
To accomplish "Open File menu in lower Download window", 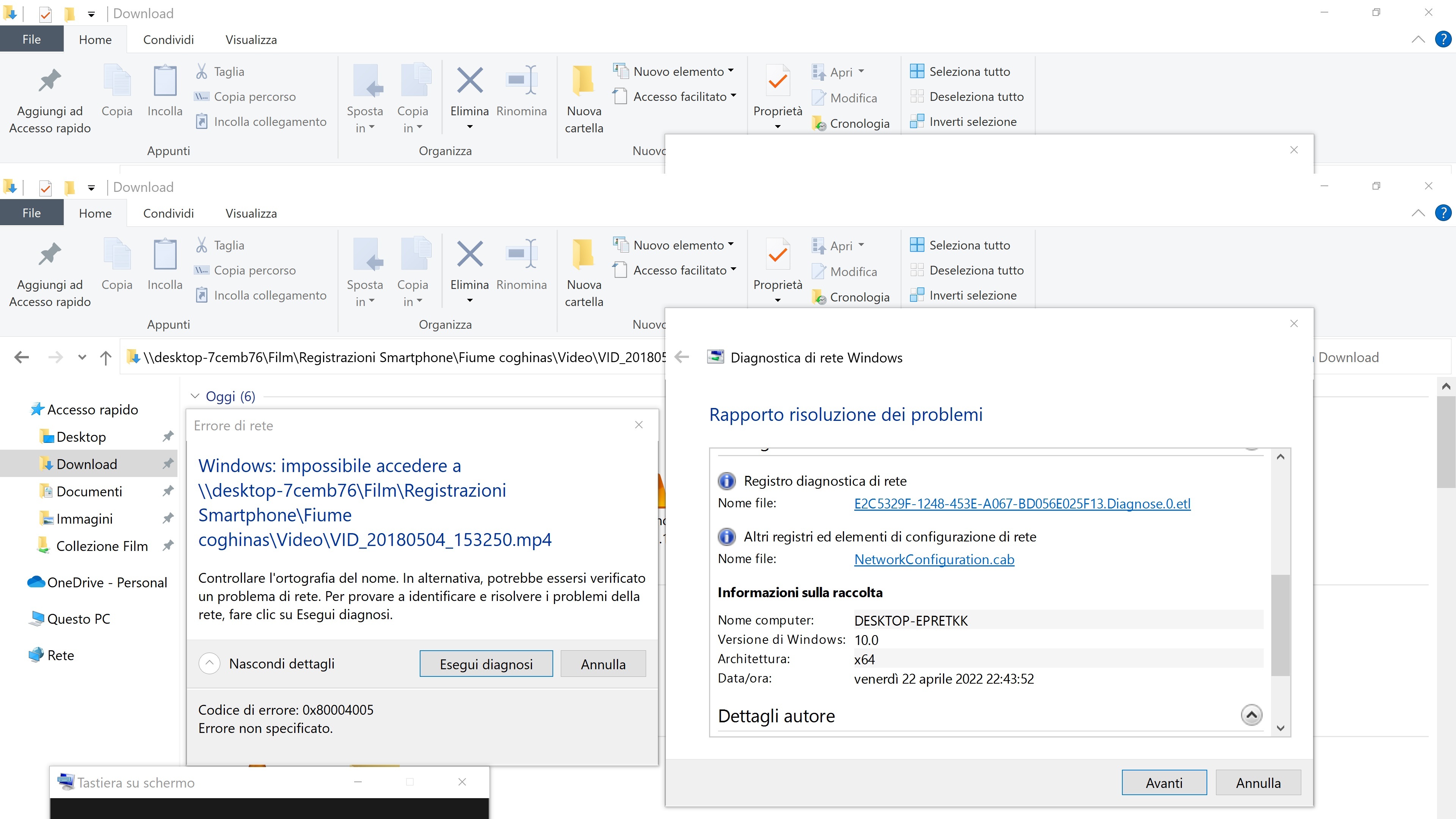I will pos(31,213).
